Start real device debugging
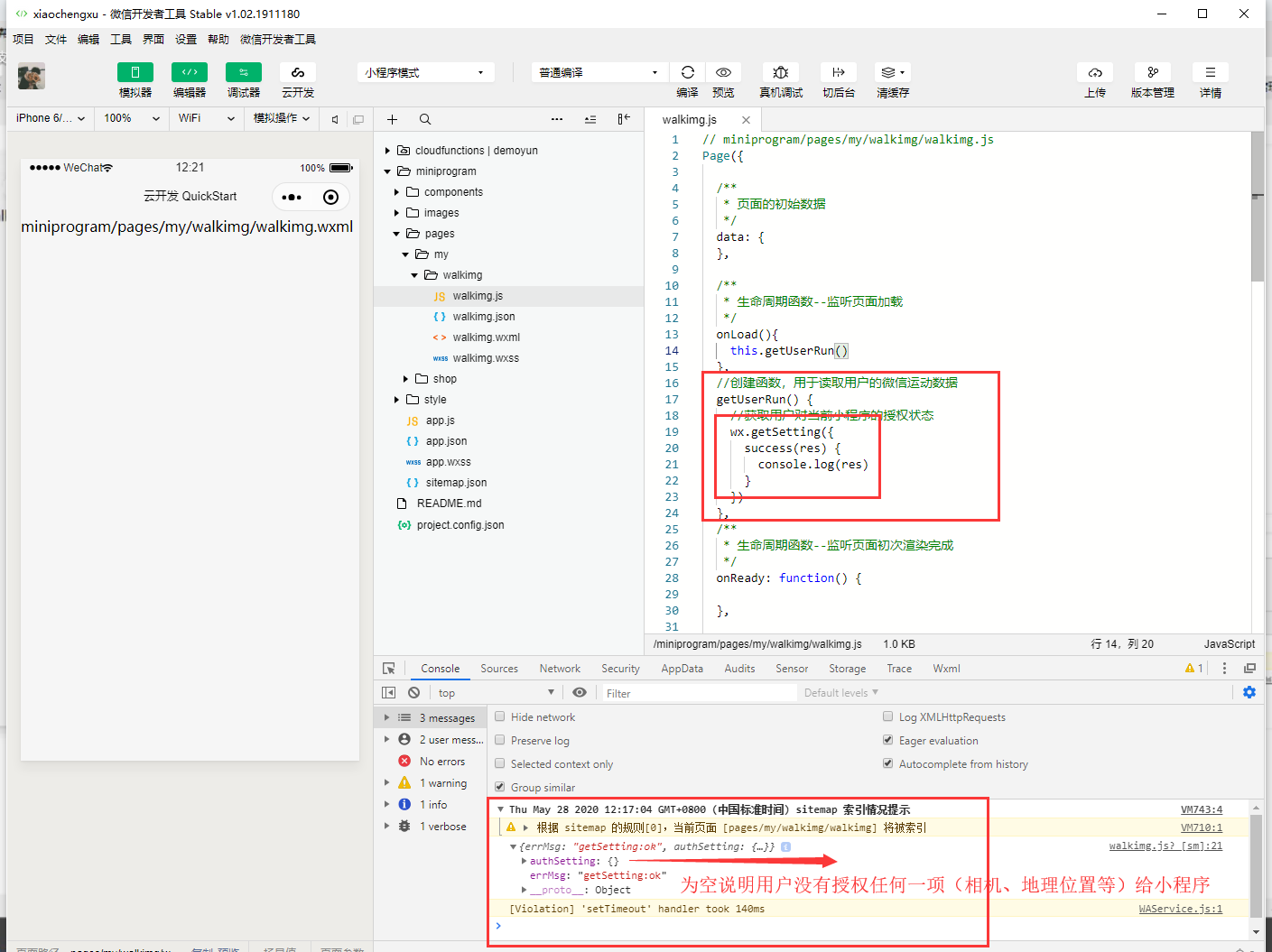Screen dimensions: 1272x952 pyautogui.click(x=781, y=72)
